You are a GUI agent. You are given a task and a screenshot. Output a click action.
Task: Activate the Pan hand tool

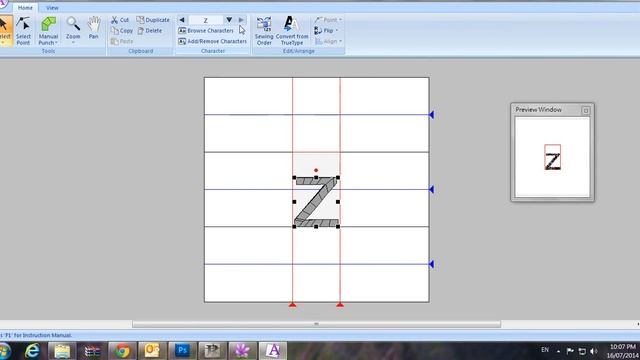[x=93, y=29]
